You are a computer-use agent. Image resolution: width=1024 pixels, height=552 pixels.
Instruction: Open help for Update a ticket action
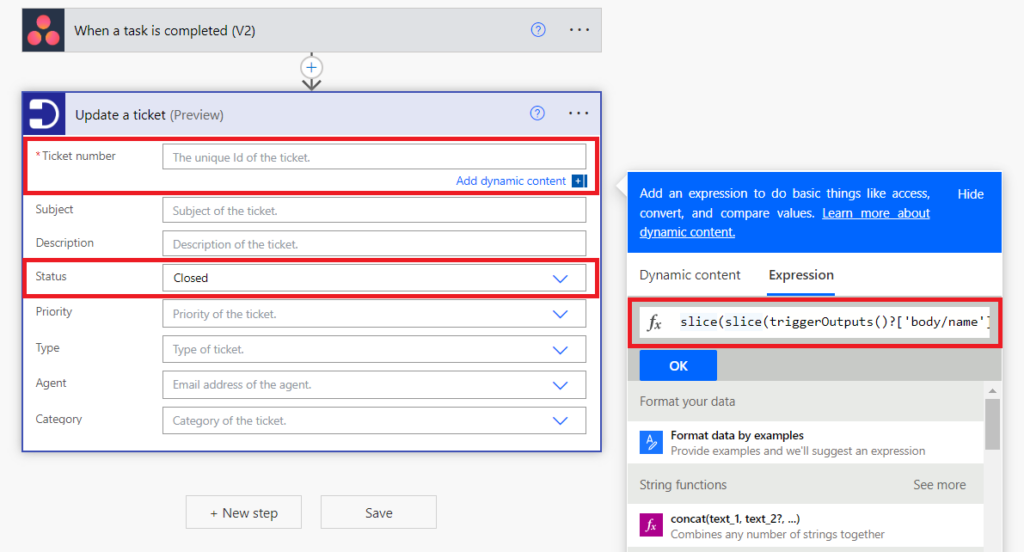click(538, 114)
